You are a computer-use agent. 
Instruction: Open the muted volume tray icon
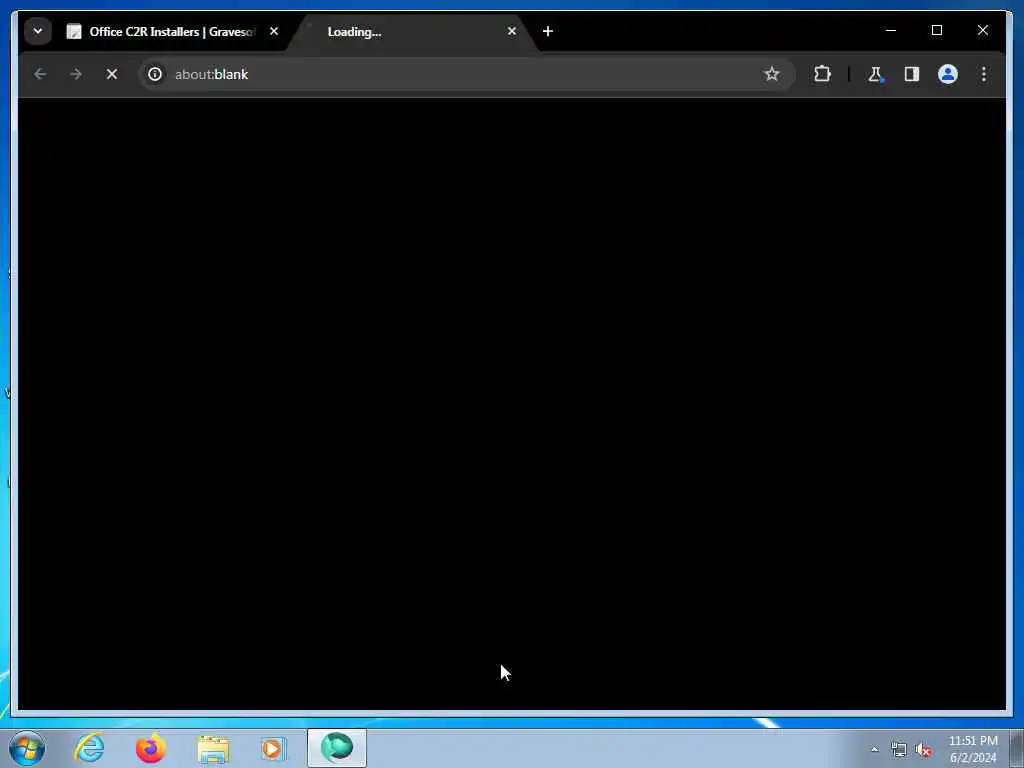coord(923,750)
